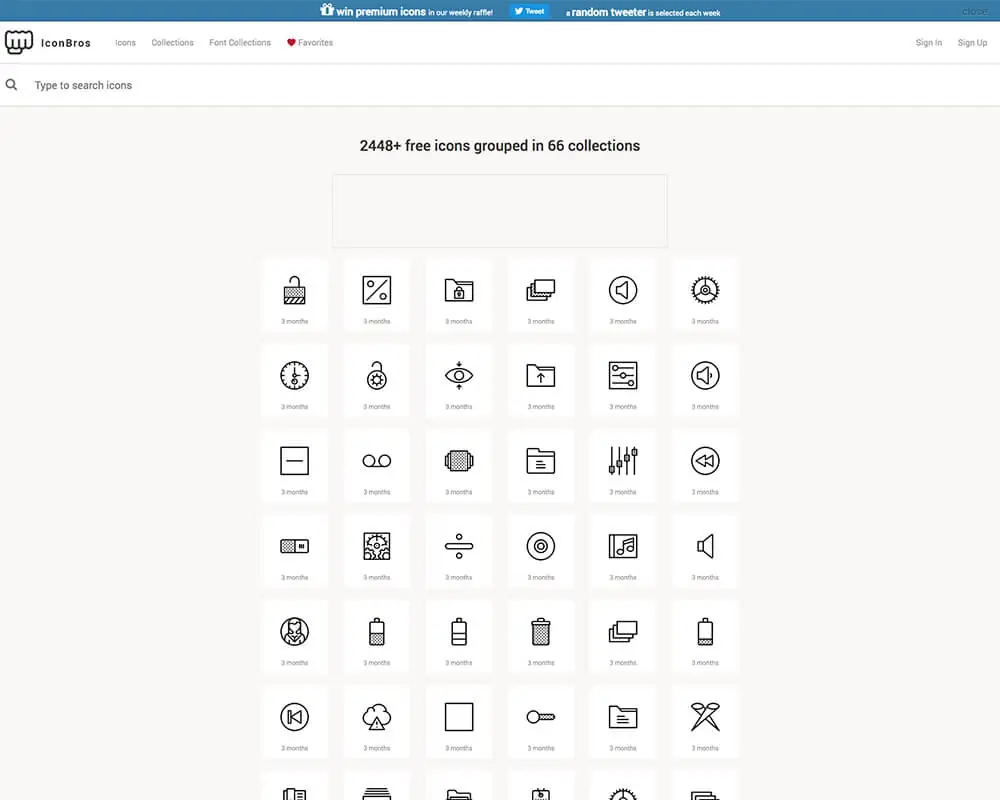The height and width of the screenshot is (800, 1000).
Task: Select the empty square icon
Action: point(459,716)
